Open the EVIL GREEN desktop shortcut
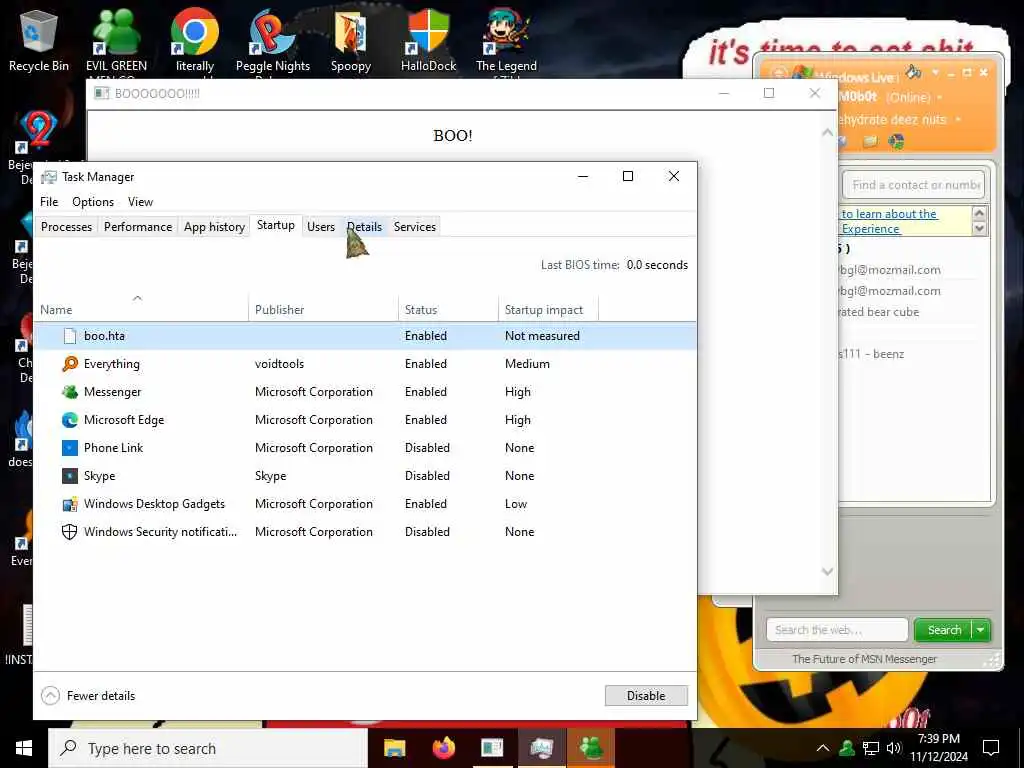Screen dimensions: 1024x768 click(116, 40)
